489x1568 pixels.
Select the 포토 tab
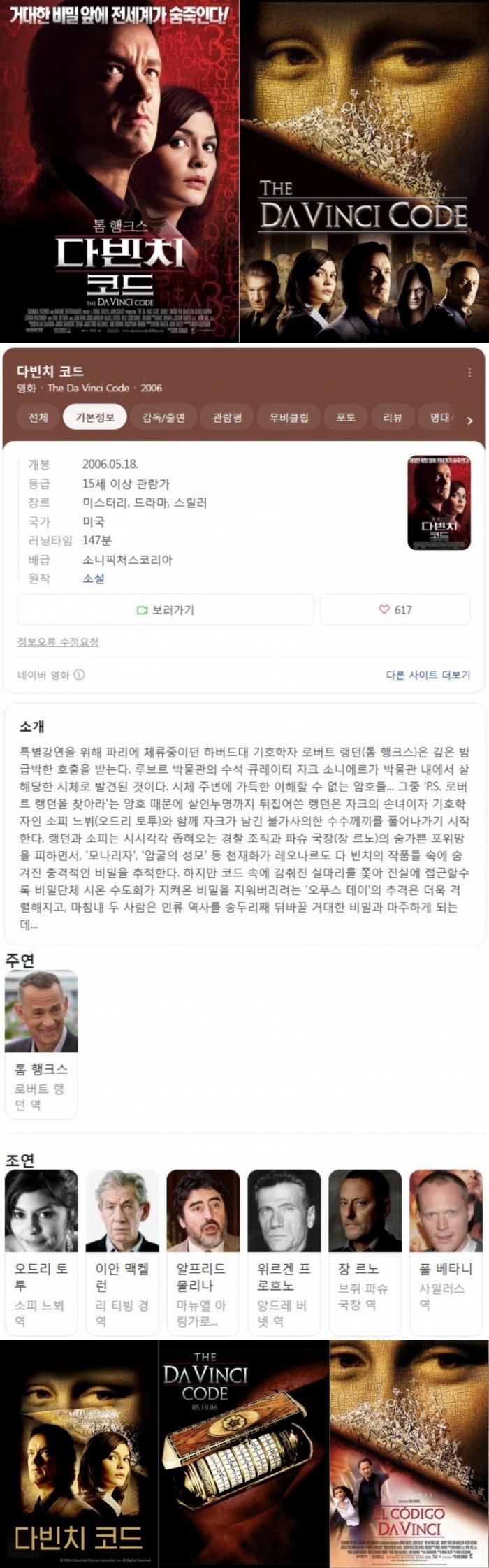(x=346, y=418)
